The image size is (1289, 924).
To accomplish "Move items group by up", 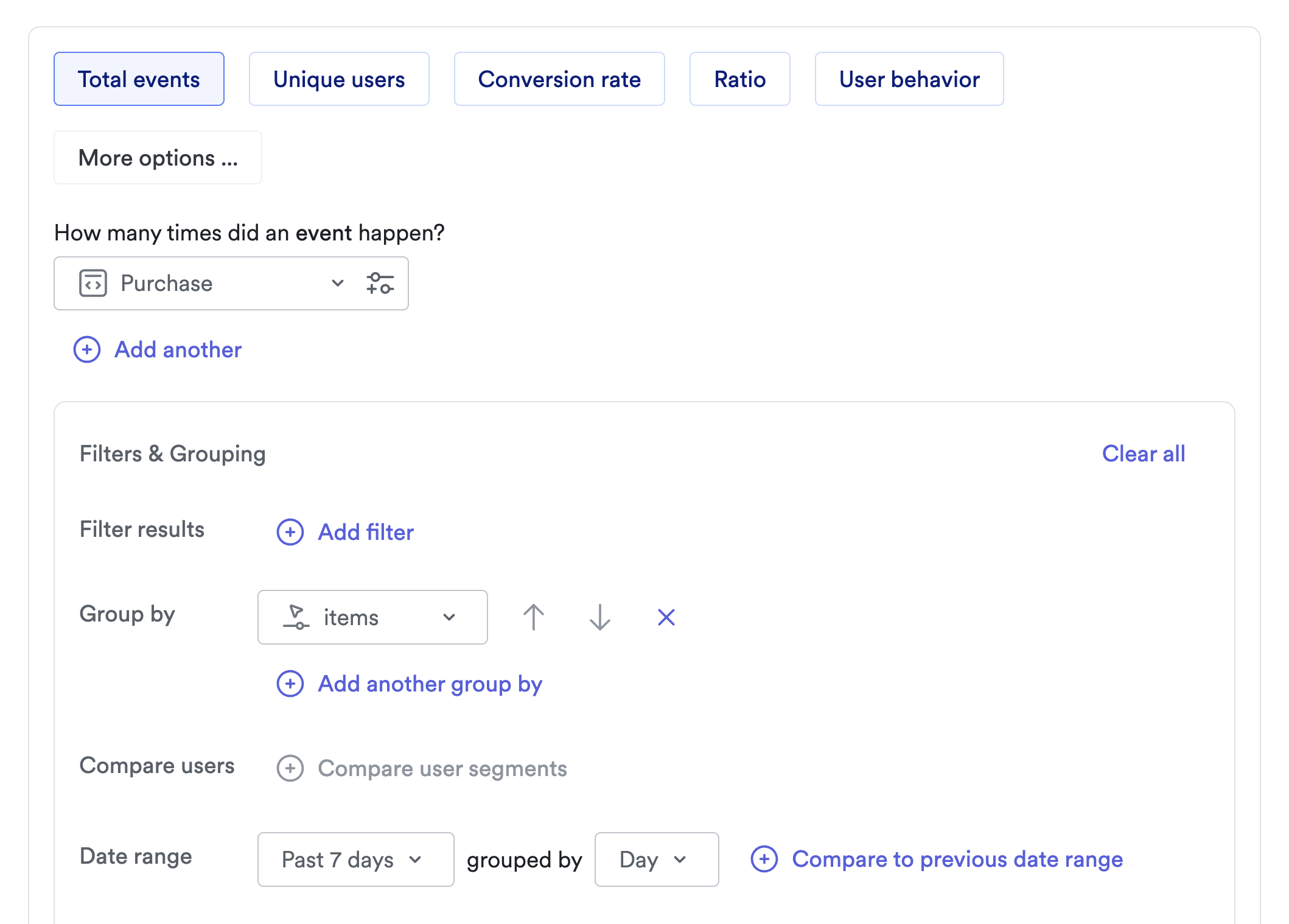I will [534, 617].
